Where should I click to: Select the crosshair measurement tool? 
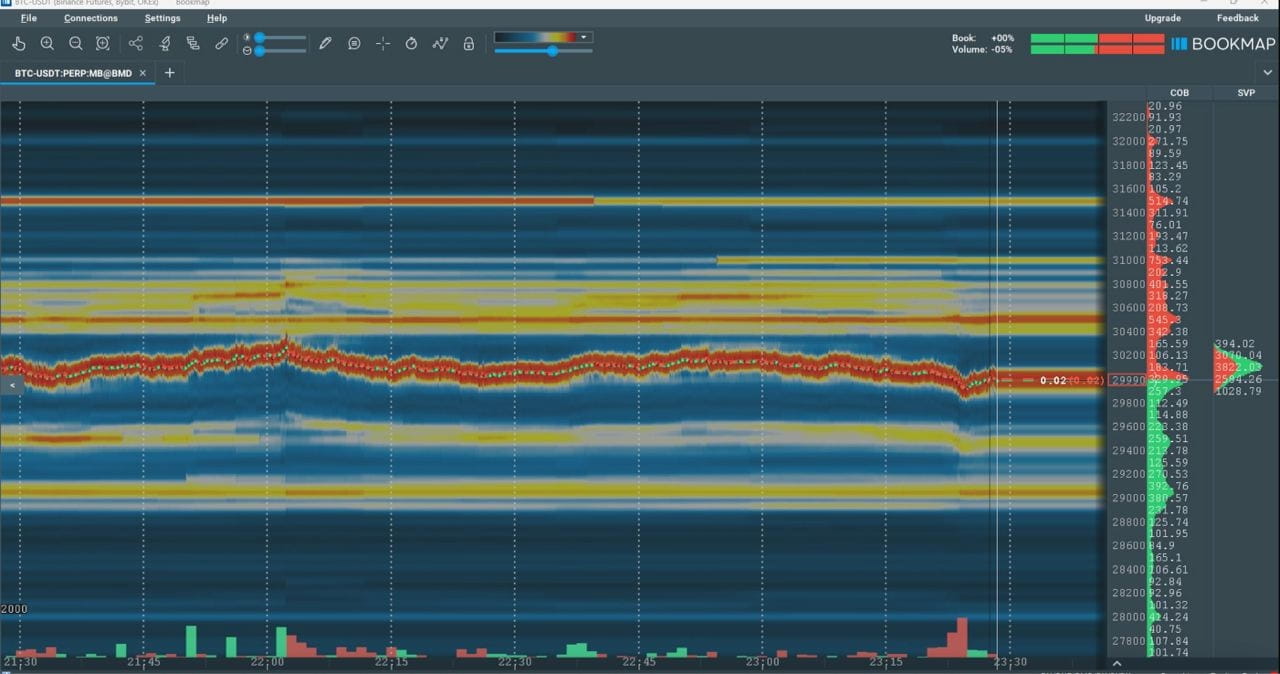click(x=382, y=43)
